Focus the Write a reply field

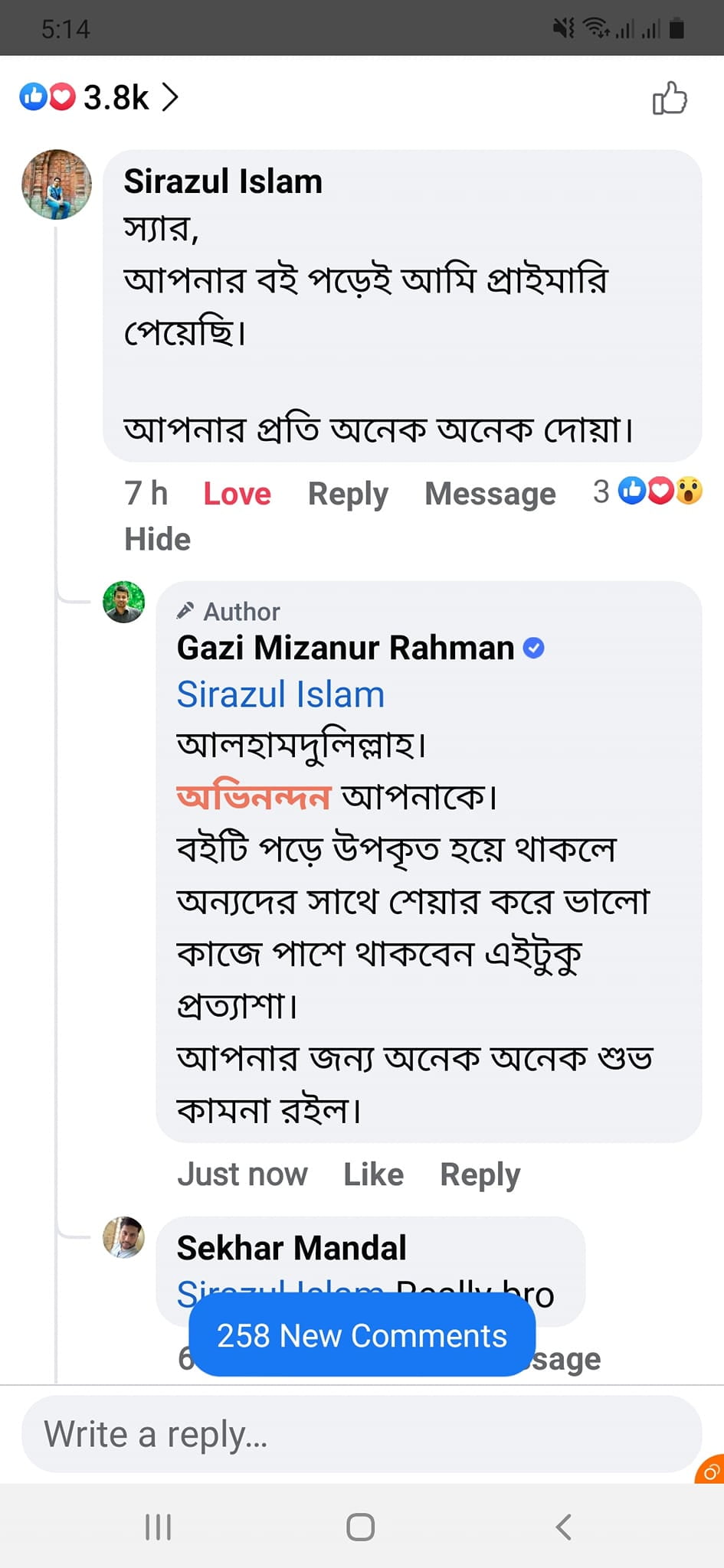click(362, 1434)
